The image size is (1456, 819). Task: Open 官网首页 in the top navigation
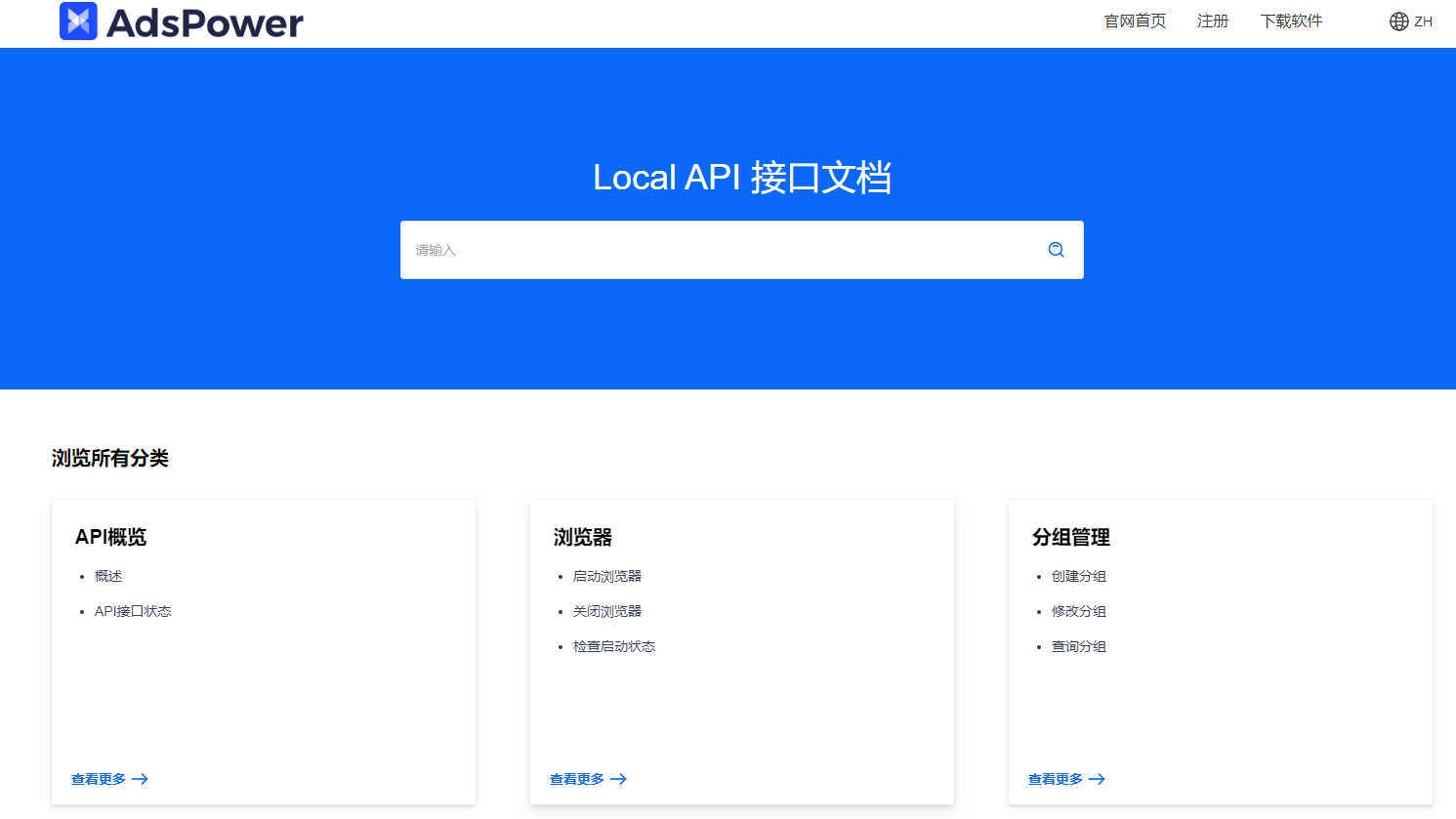click(1135, 20)
